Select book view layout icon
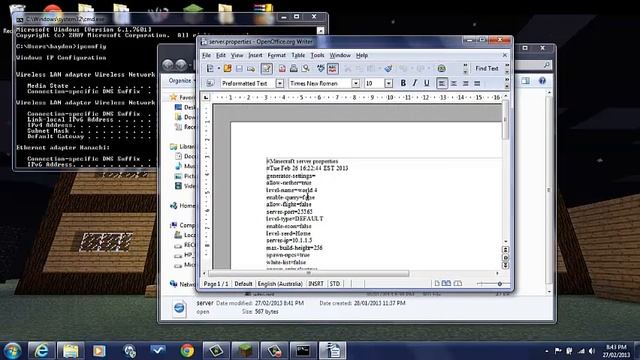Screen dimensions: 640x360 pyautogui.click(x=458, y=283)
